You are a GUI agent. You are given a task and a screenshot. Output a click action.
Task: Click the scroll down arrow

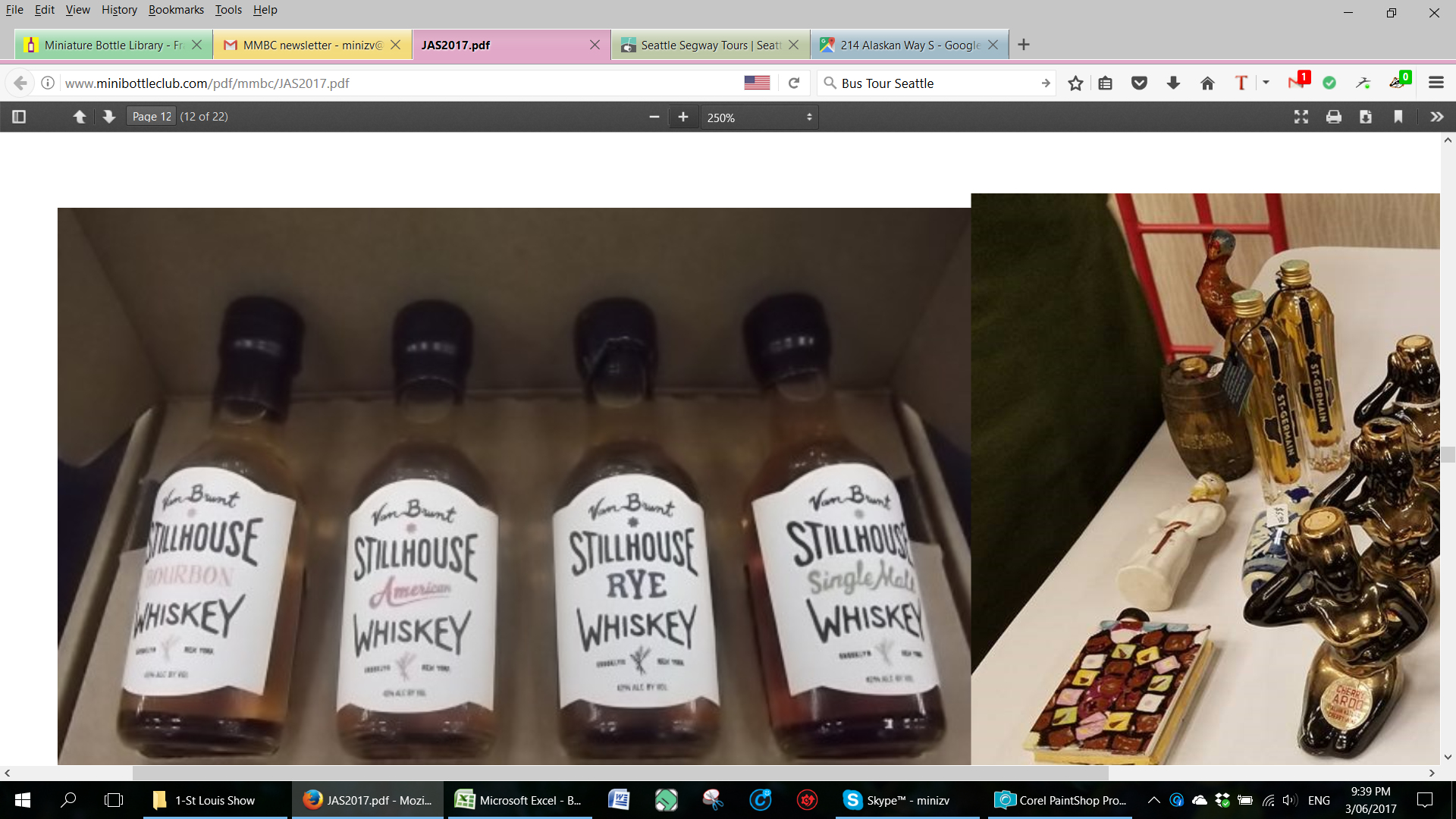click(x=1448, y=757)
